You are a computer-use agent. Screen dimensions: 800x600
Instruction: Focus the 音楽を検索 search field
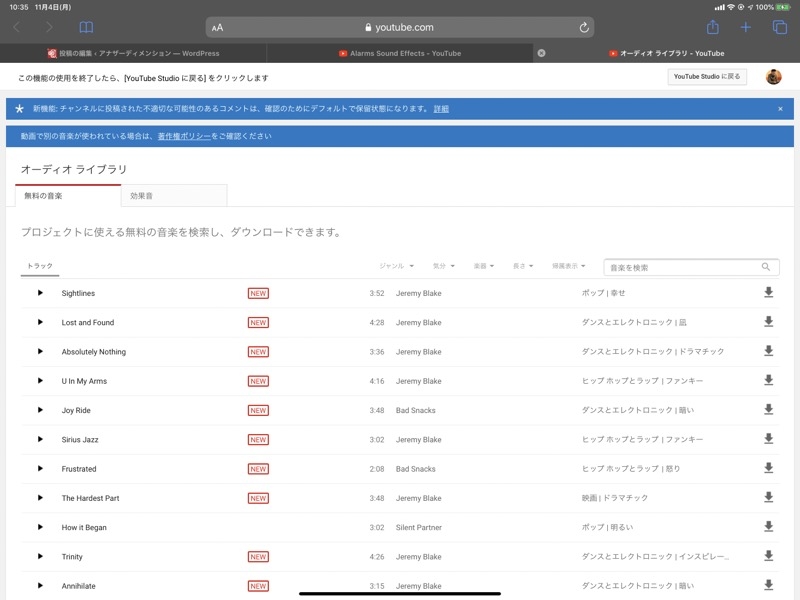[691, 267]
